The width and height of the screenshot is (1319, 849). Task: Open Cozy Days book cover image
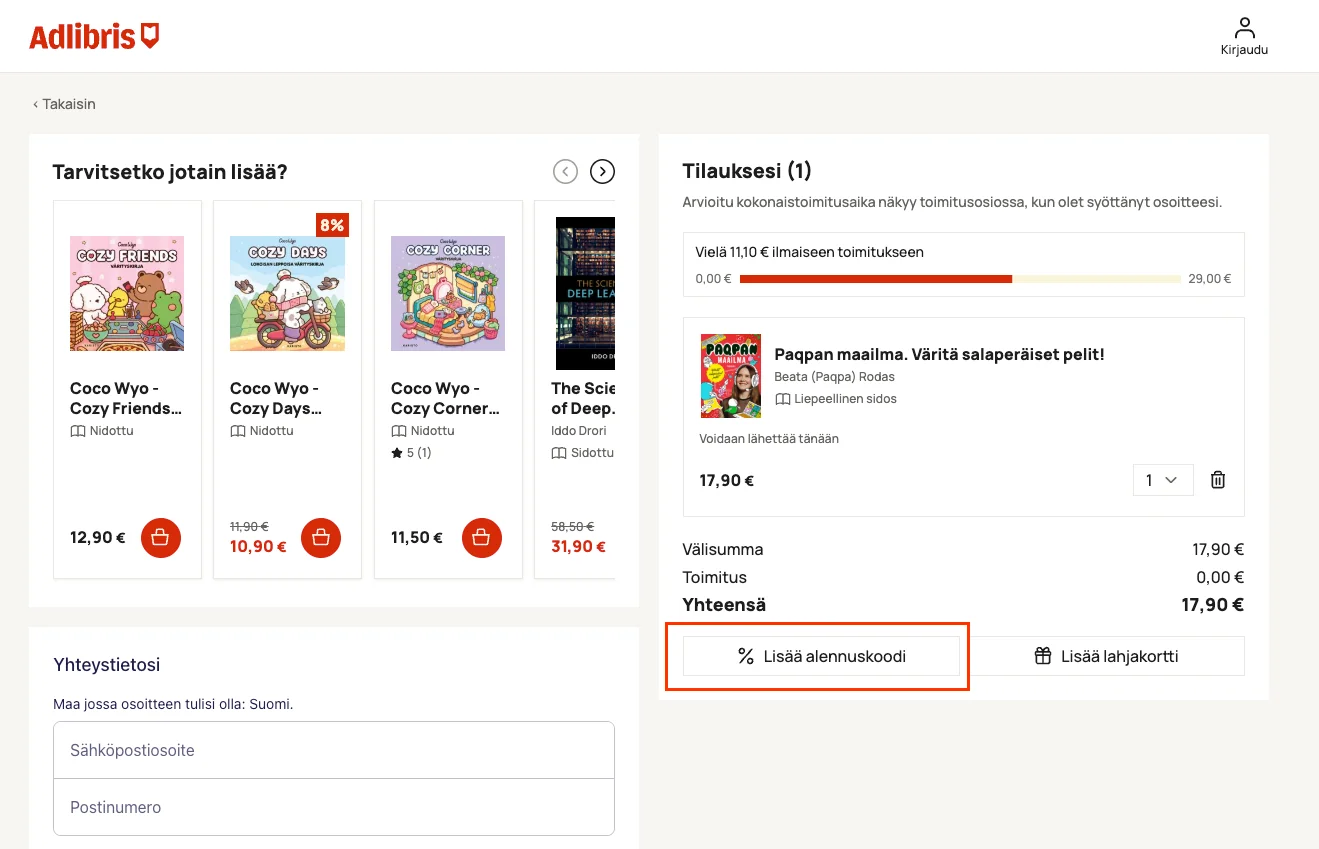tap(288, 294)
